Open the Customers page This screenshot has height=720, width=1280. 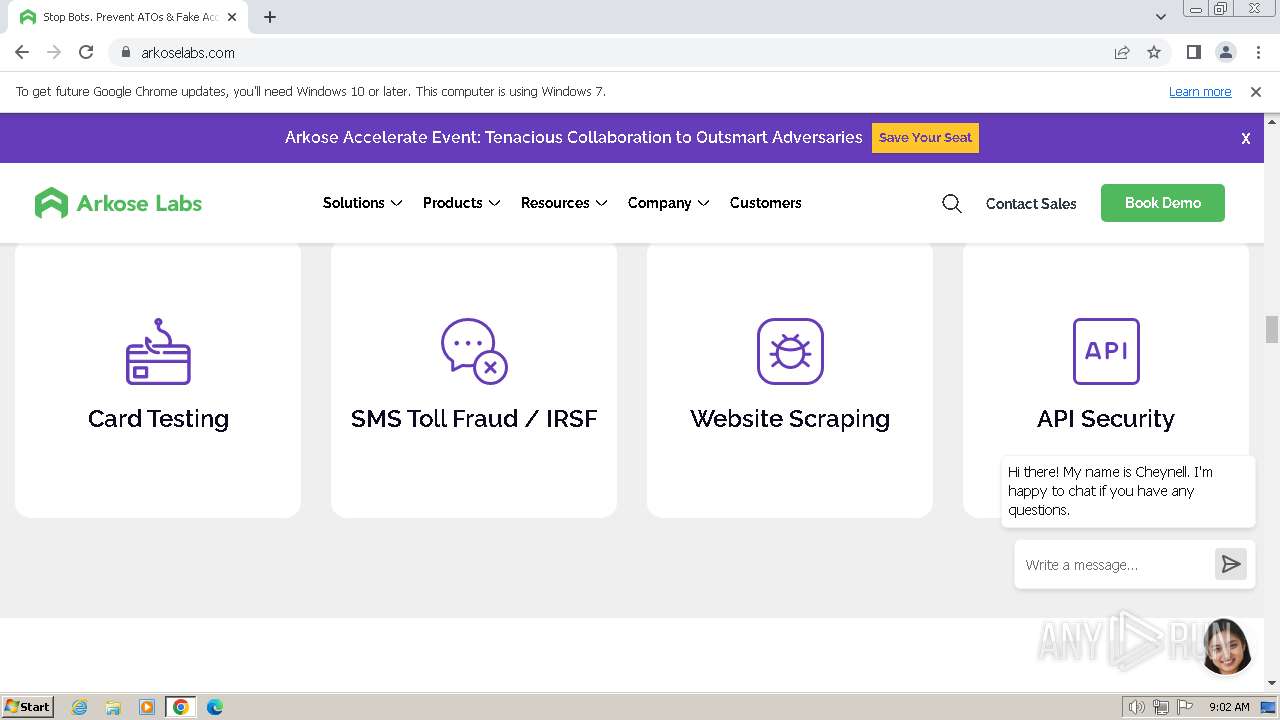click(x=765, y=203)
